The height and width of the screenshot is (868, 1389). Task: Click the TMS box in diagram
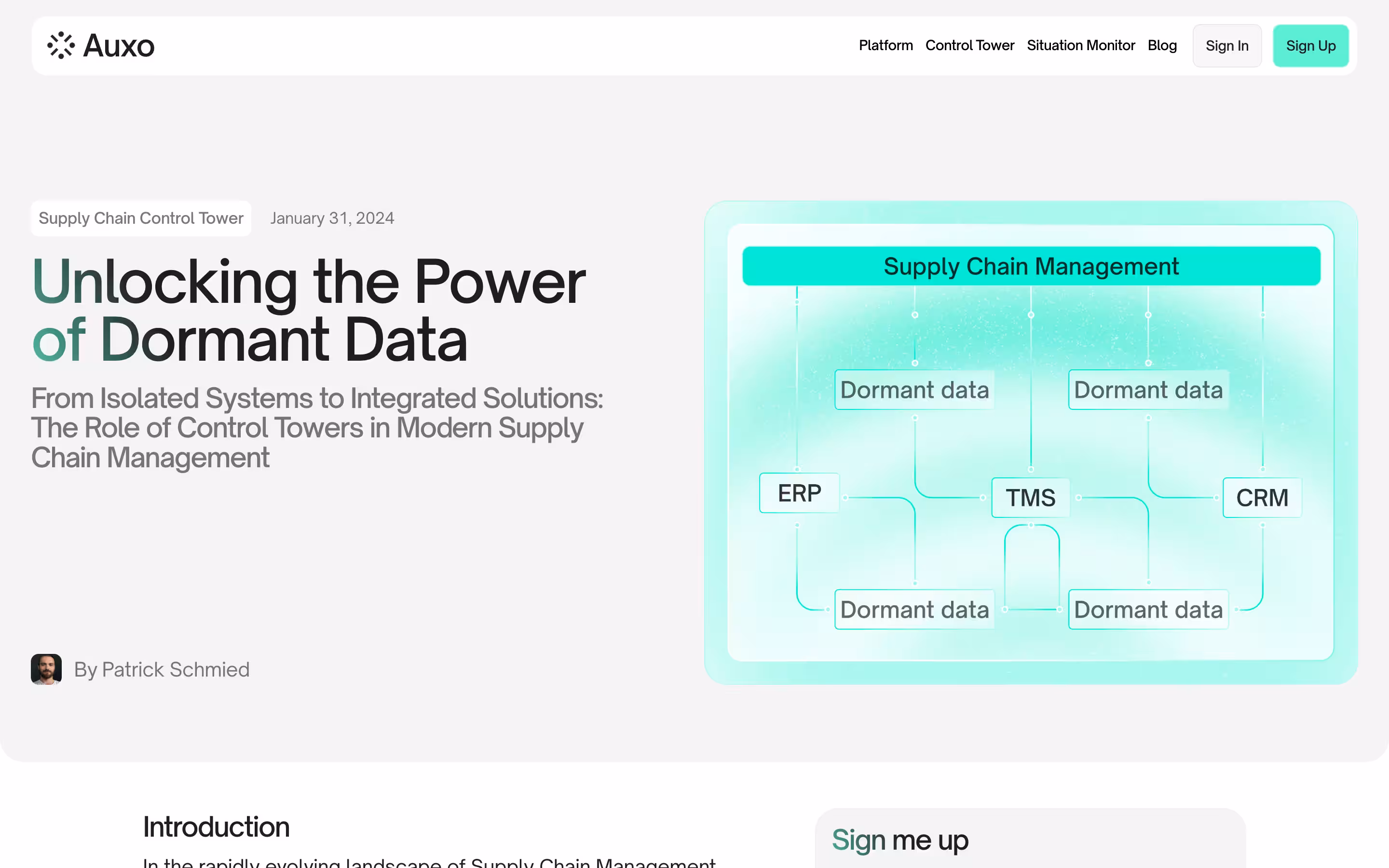coord(1030,498)
